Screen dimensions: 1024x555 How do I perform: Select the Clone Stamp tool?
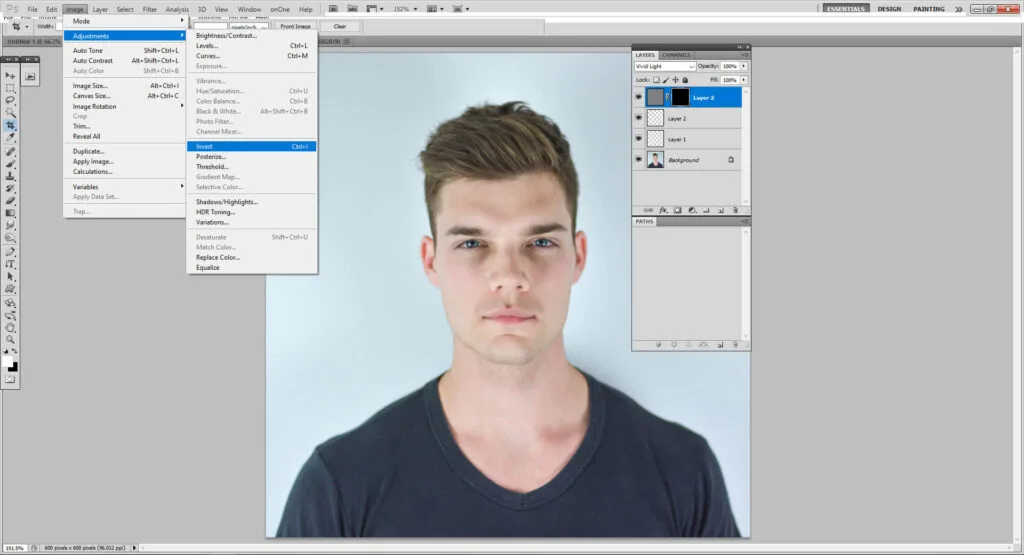[10, 176]
